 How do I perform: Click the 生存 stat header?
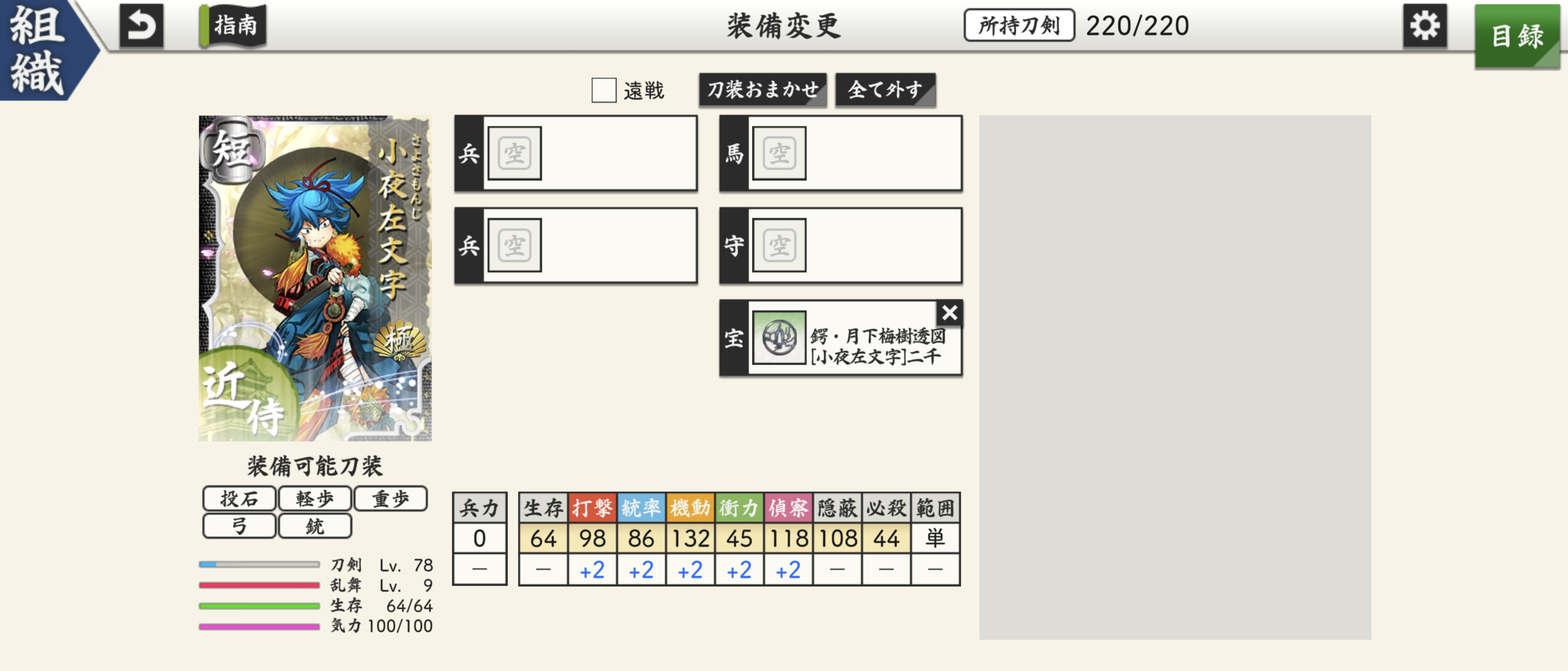(543, 508)
